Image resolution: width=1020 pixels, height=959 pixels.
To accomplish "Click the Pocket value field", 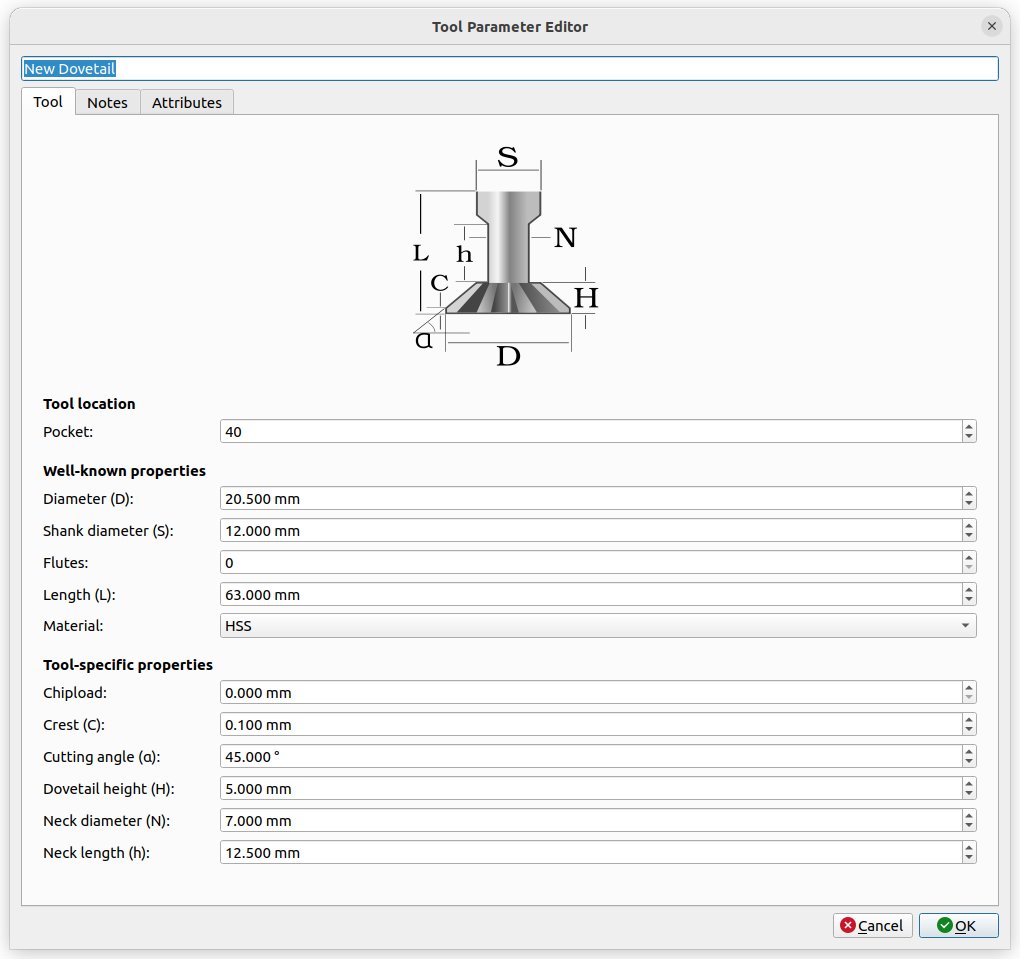I will [591, 432].
